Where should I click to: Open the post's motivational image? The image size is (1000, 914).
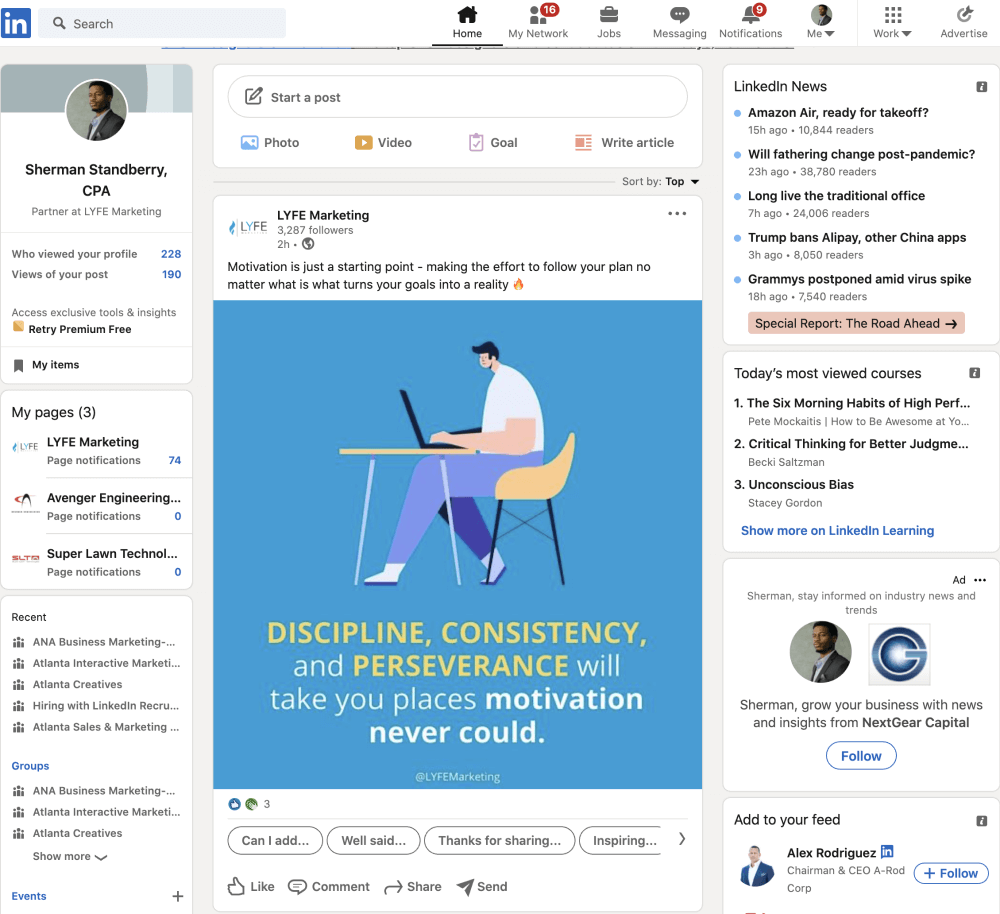[457, 545]
